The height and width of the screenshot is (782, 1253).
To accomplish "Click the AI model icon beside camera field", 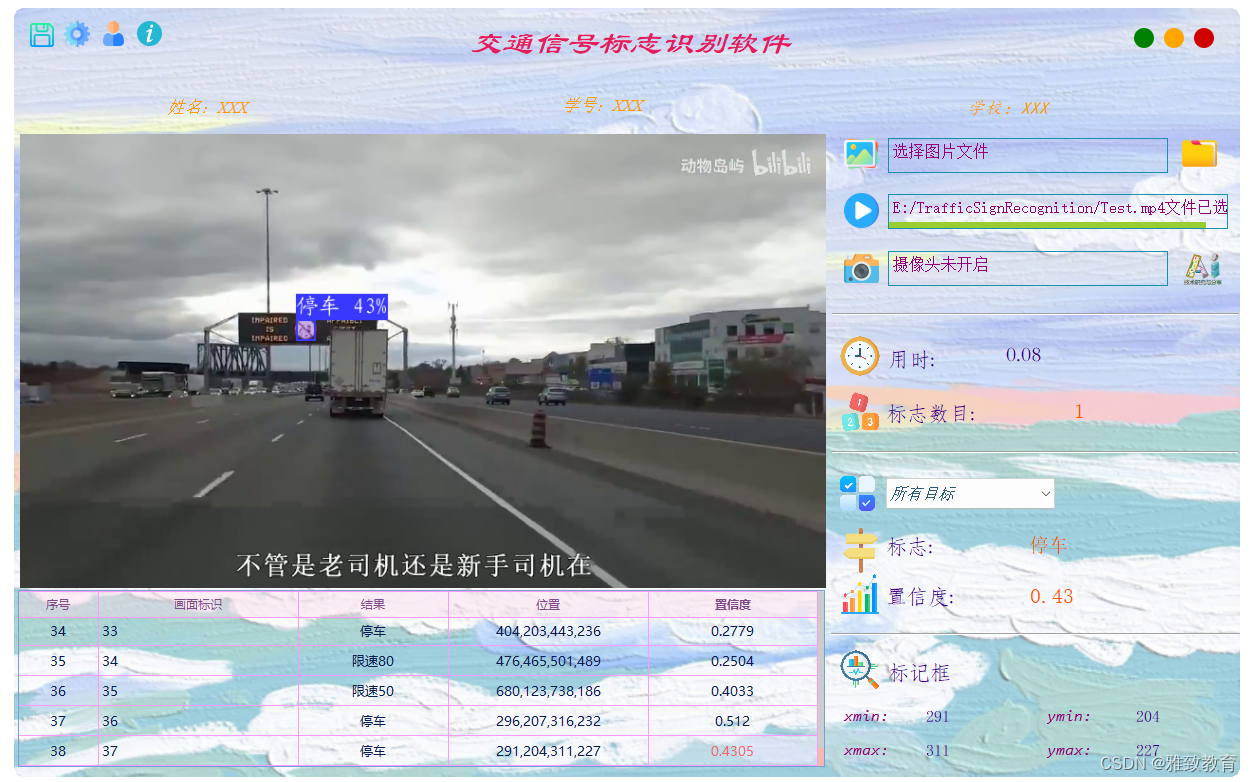I will 1202,269.
